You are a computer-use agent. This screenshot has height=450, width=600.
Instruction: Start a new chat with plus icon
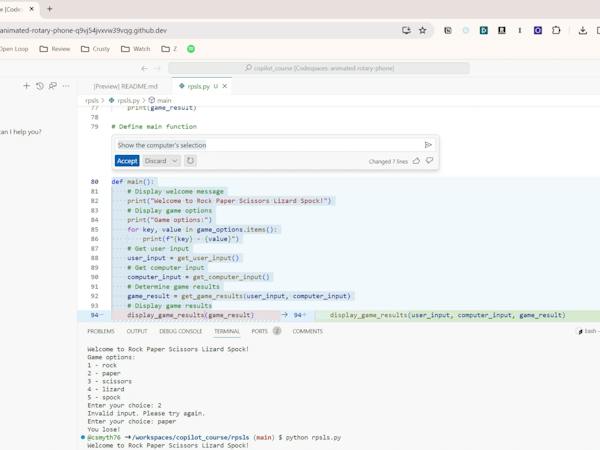tap(26, 86)
